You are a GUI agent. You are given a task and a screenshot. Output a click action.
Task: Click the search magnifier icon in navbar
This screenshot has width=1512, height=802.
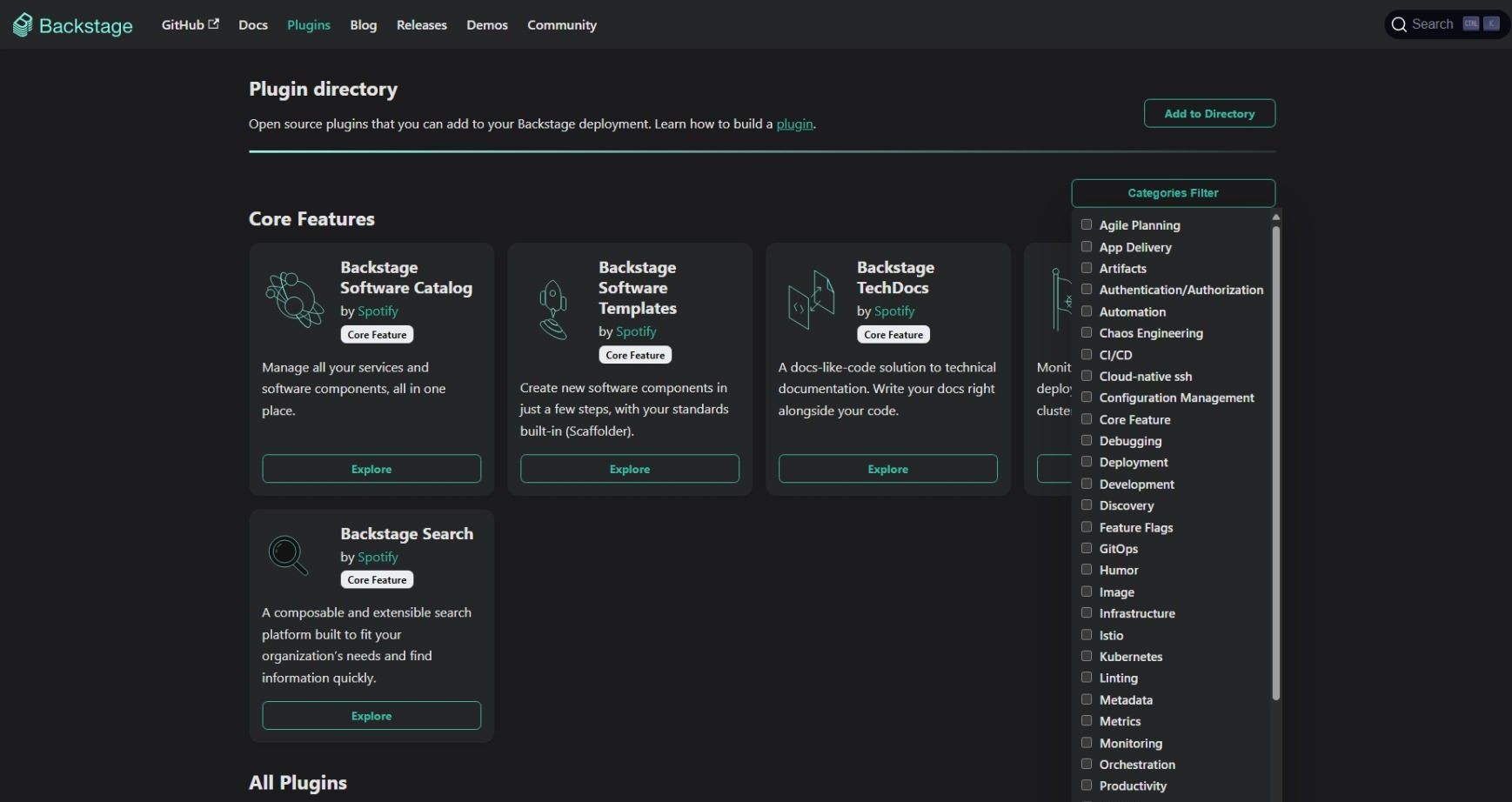1399,24
